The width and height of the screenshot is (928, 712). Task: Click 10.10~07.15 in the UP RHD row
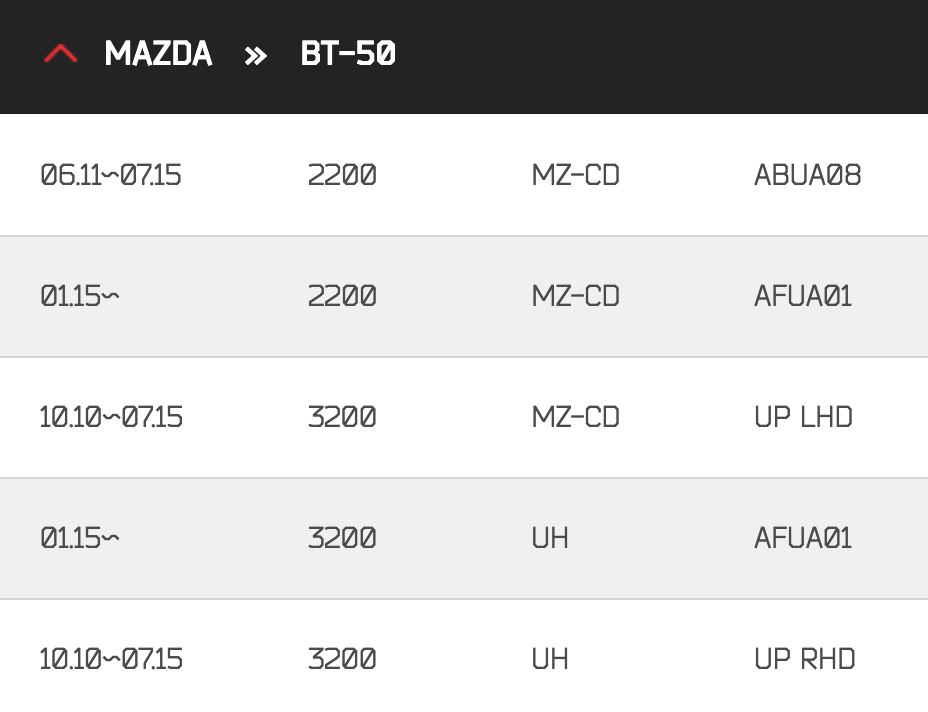111,659
